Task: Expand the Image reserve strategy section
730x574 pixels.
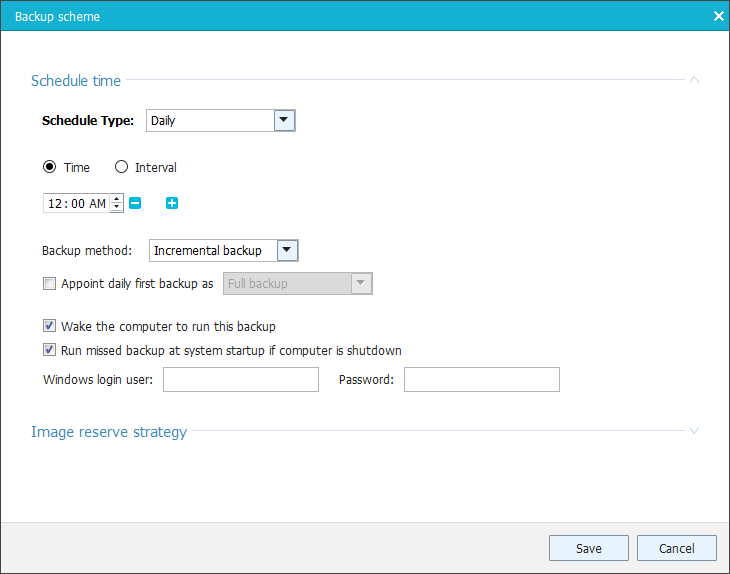Action: coord(694,431)
